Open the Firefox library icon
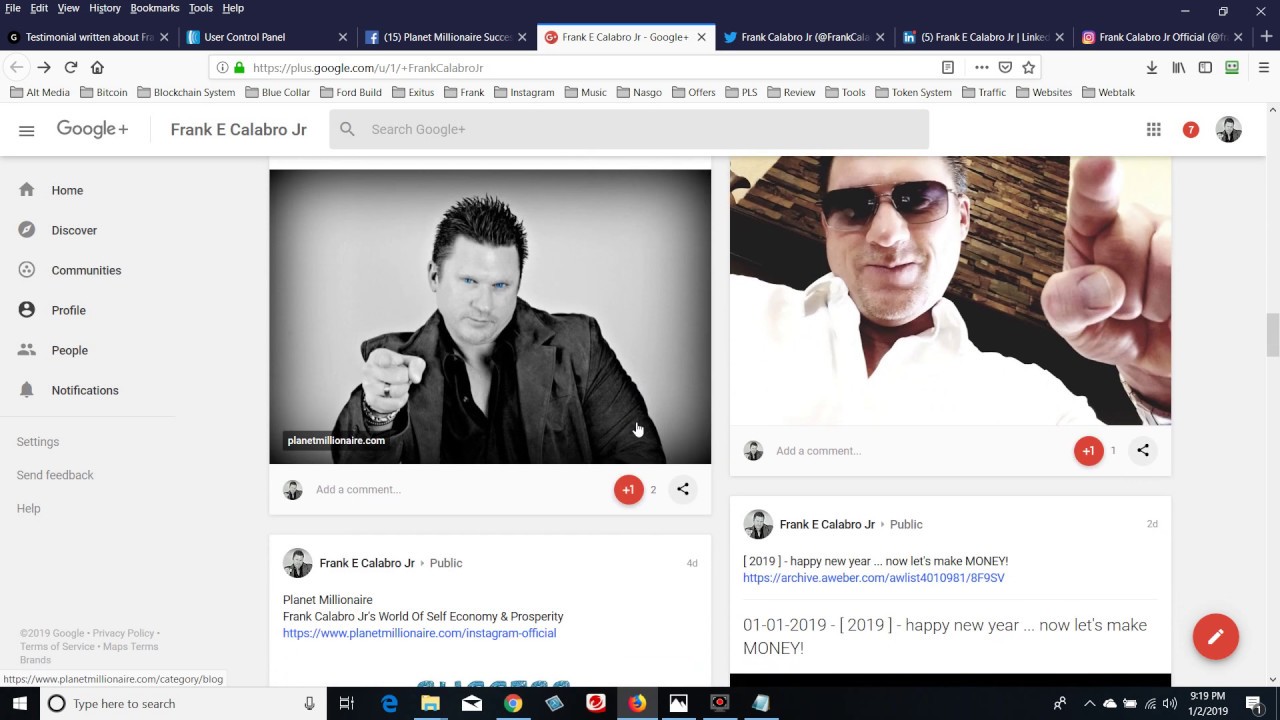The height and width of the screenshot is (720, 1280). tap(1179, 67)
